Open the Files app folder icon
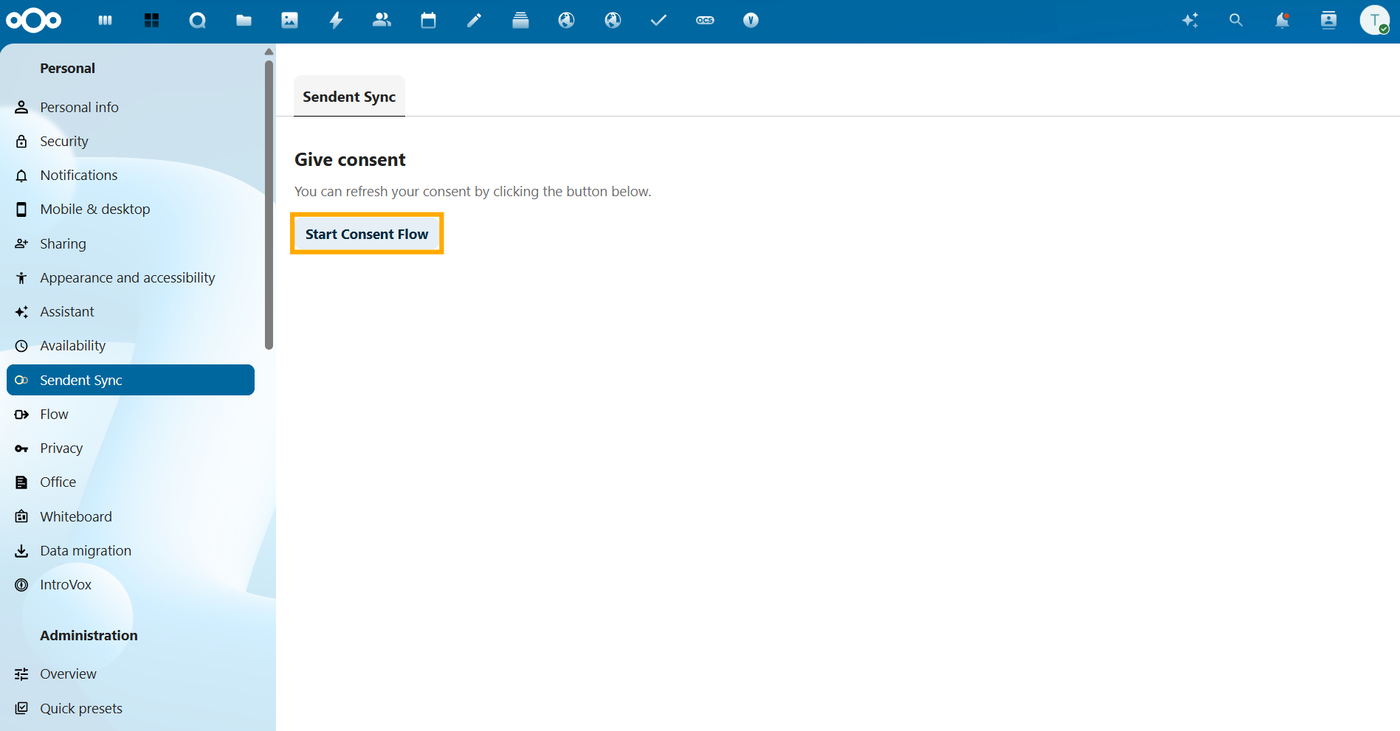The width and height of the screenshot is (1400, 731). pos(244,20)
